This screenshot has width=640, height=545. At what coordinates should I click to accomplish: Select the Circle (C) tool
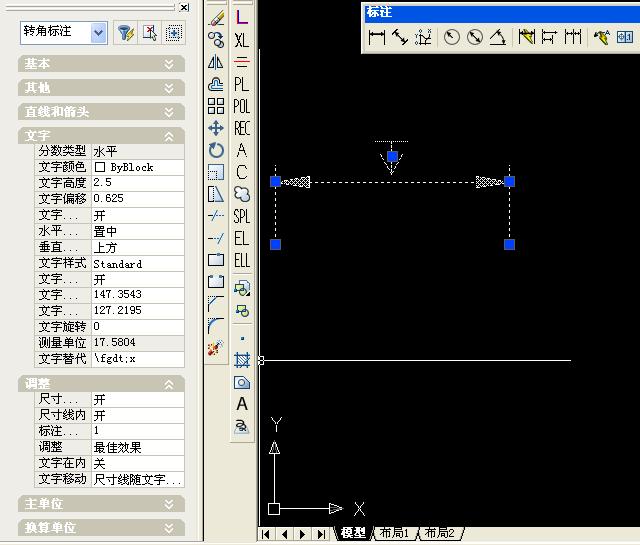[242, 172]
